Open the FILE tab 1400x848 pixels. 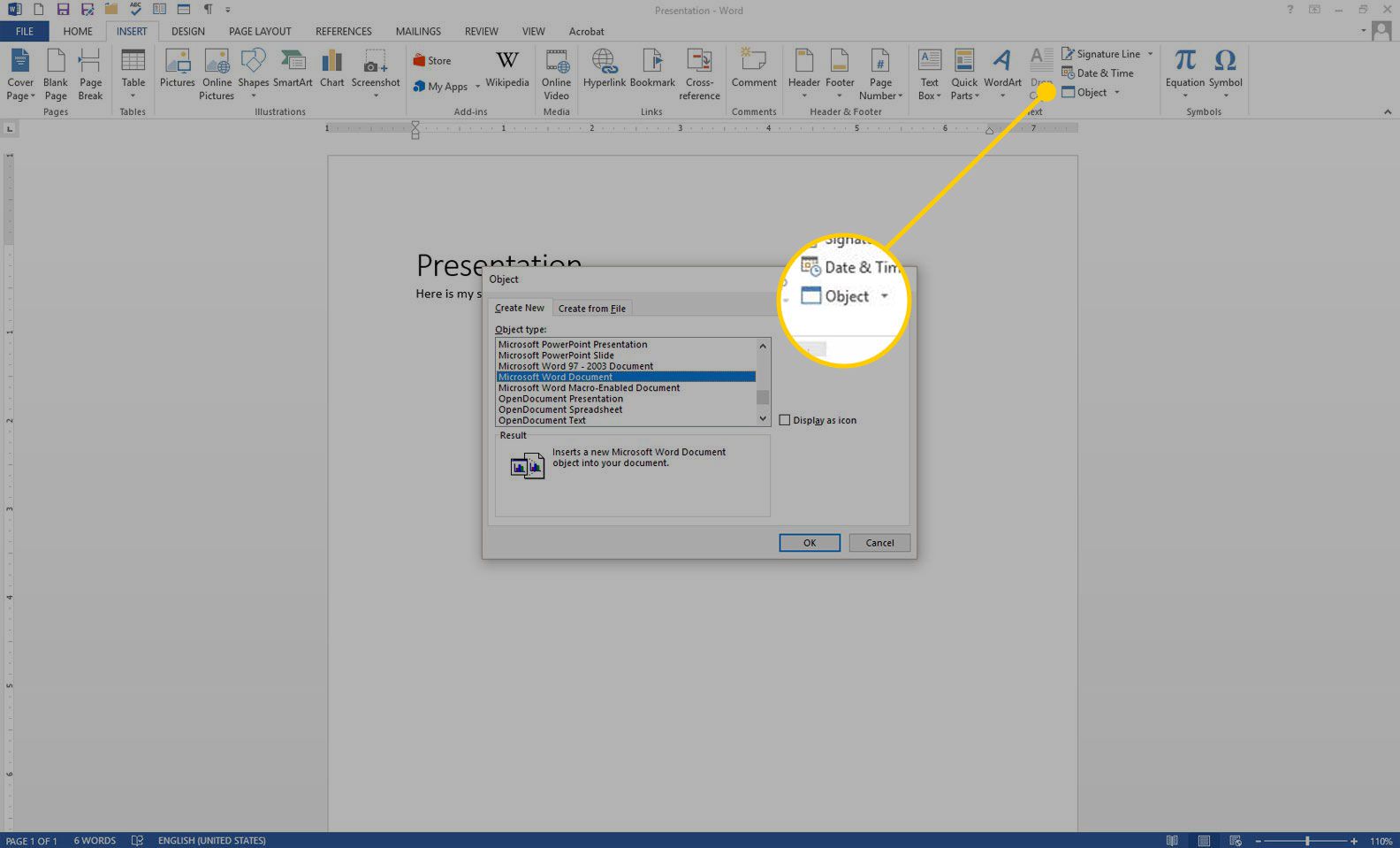[x=25, y=31]
